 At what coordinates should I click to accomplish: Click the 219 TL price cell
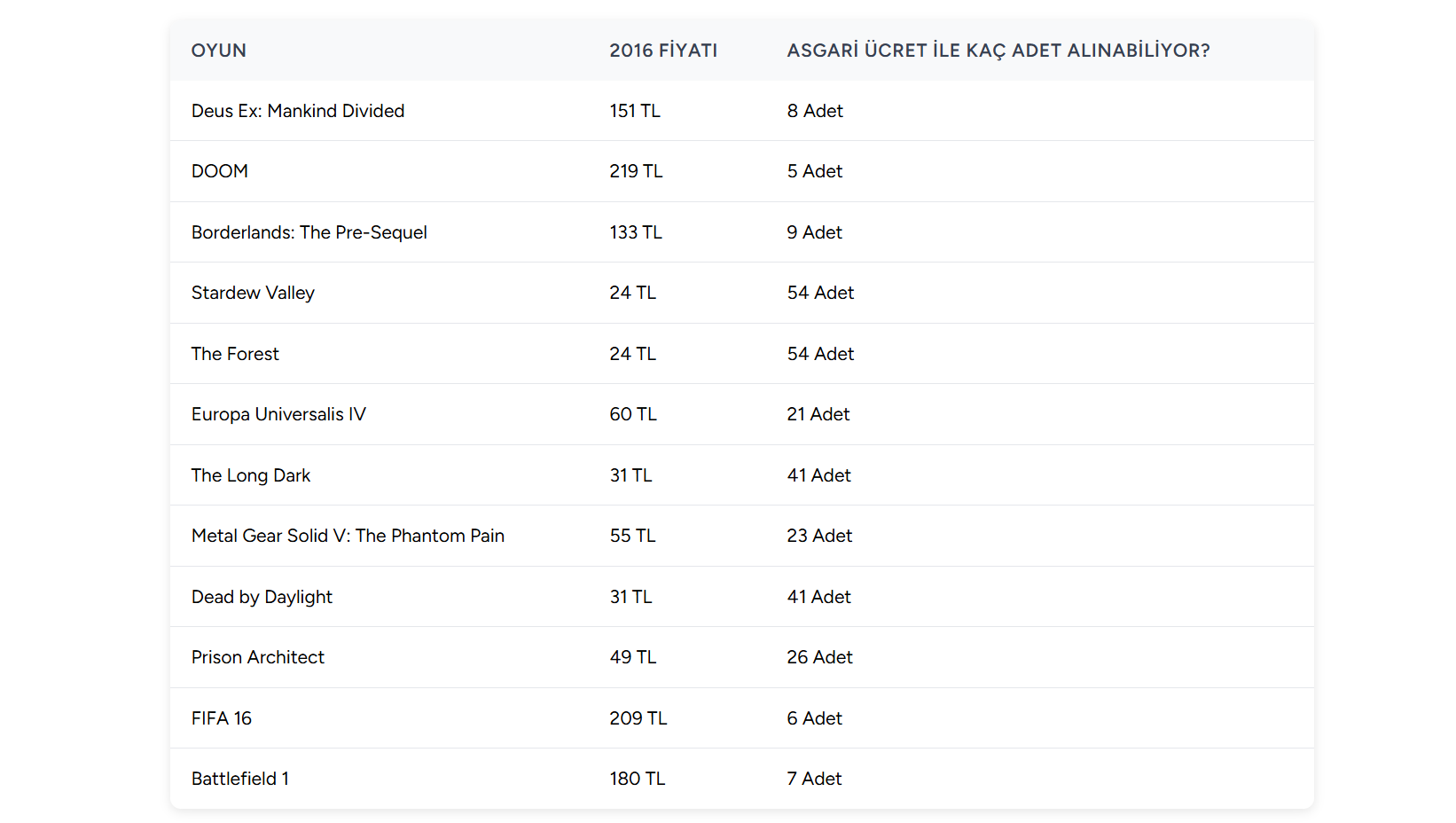point(636,171)
